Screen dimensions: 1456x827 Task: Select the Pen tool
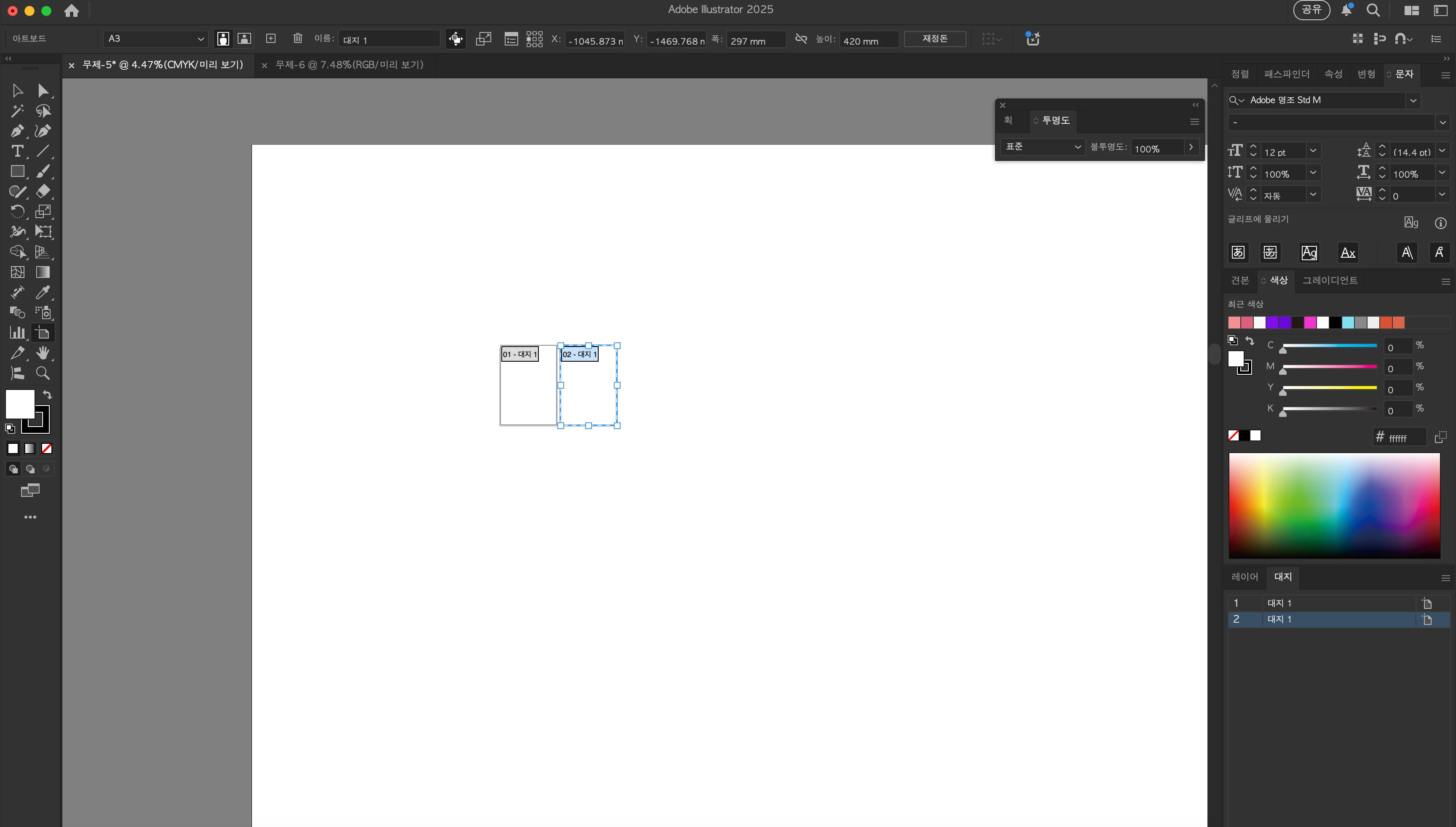click(x=16, y=131)
